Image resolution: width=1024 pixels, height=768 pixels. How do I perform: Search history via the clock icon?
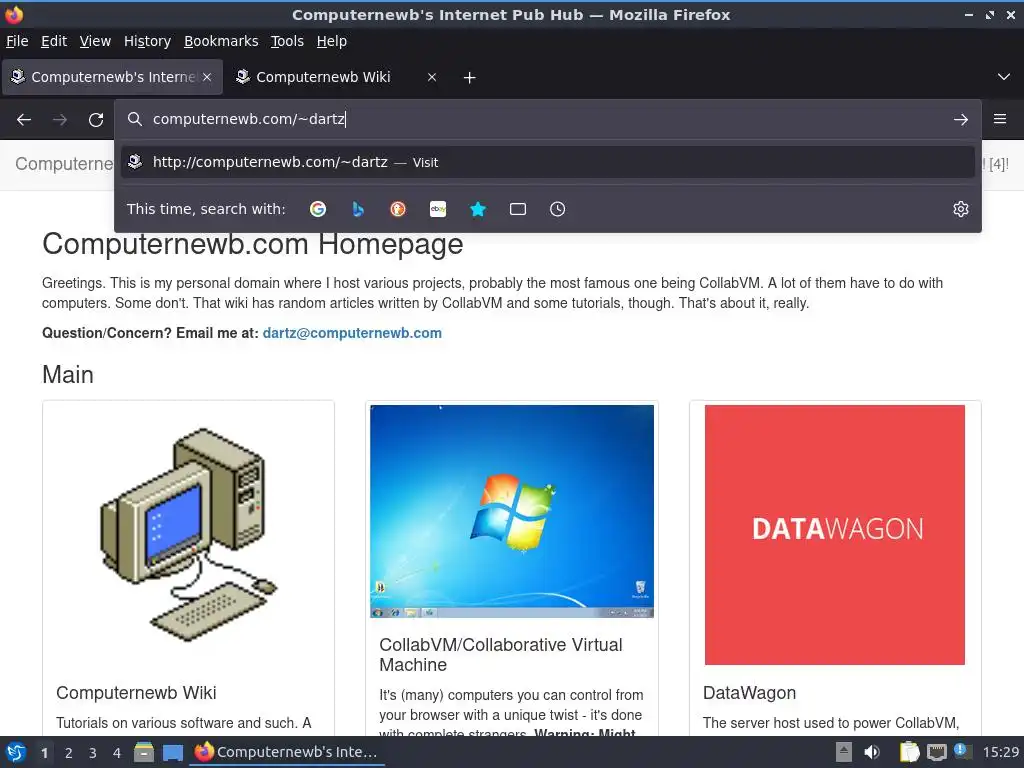tap(558, 209)
